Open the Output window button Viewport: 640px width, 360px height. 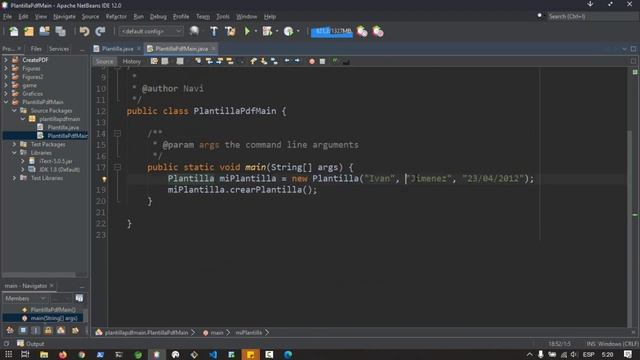click(31, 344)
